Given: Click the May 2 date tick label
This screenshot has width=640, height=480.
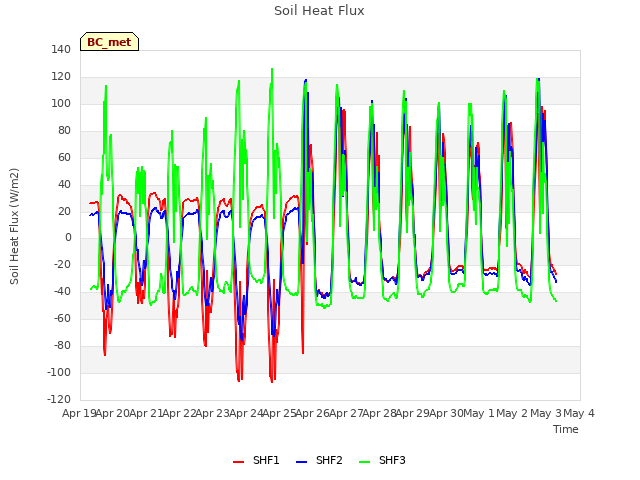Looking at the screenshot, I should pyautogui.click(x=513, y=413).
